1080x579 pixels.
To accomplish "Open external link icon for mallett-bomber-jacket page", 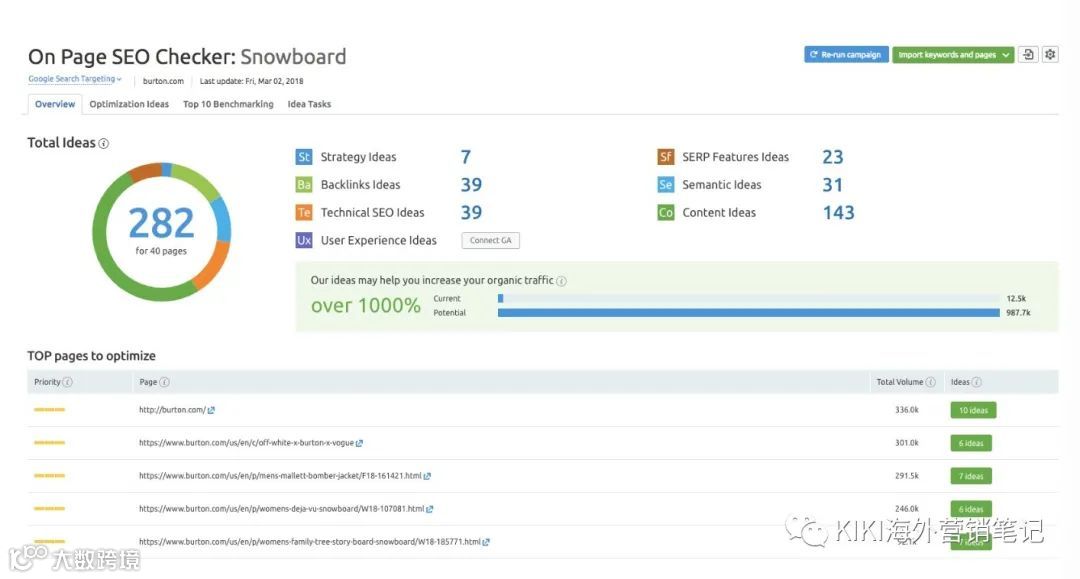I will [427, 476].
